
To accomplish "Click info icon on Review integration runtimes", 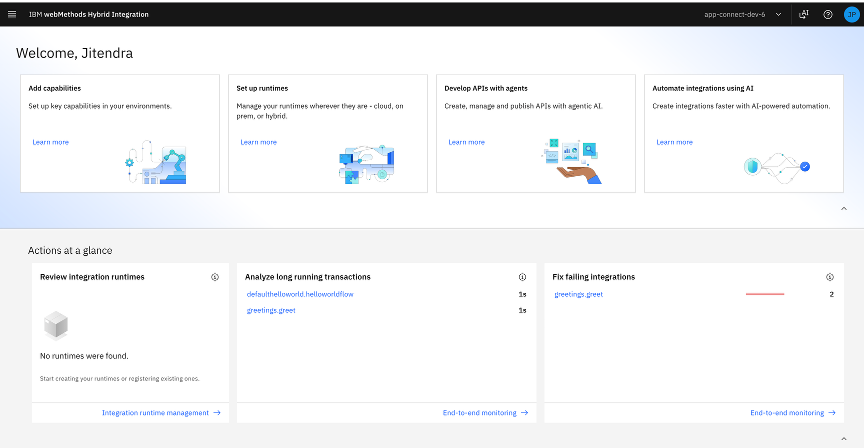I will coord(215,277).
